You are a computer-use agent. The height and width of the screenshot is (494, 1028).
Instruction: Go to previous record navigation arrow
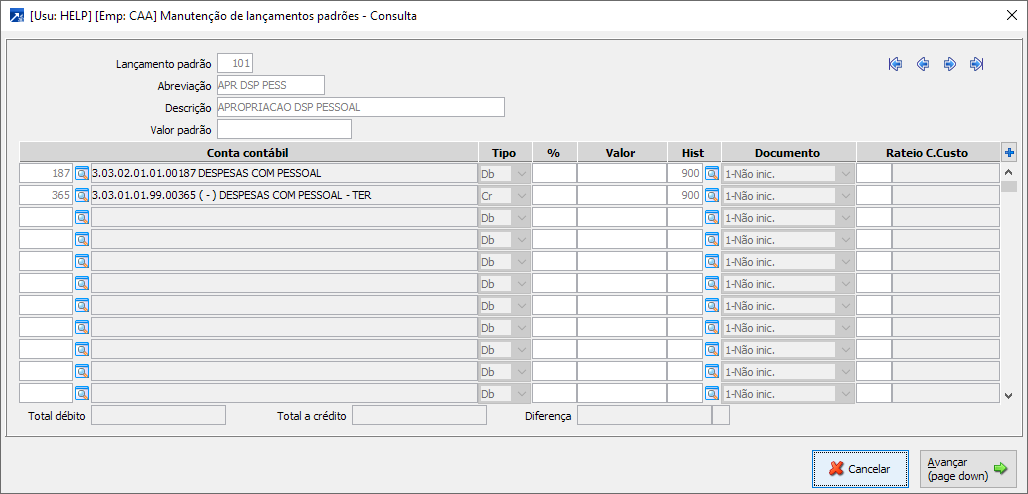(x=923, y=64)
